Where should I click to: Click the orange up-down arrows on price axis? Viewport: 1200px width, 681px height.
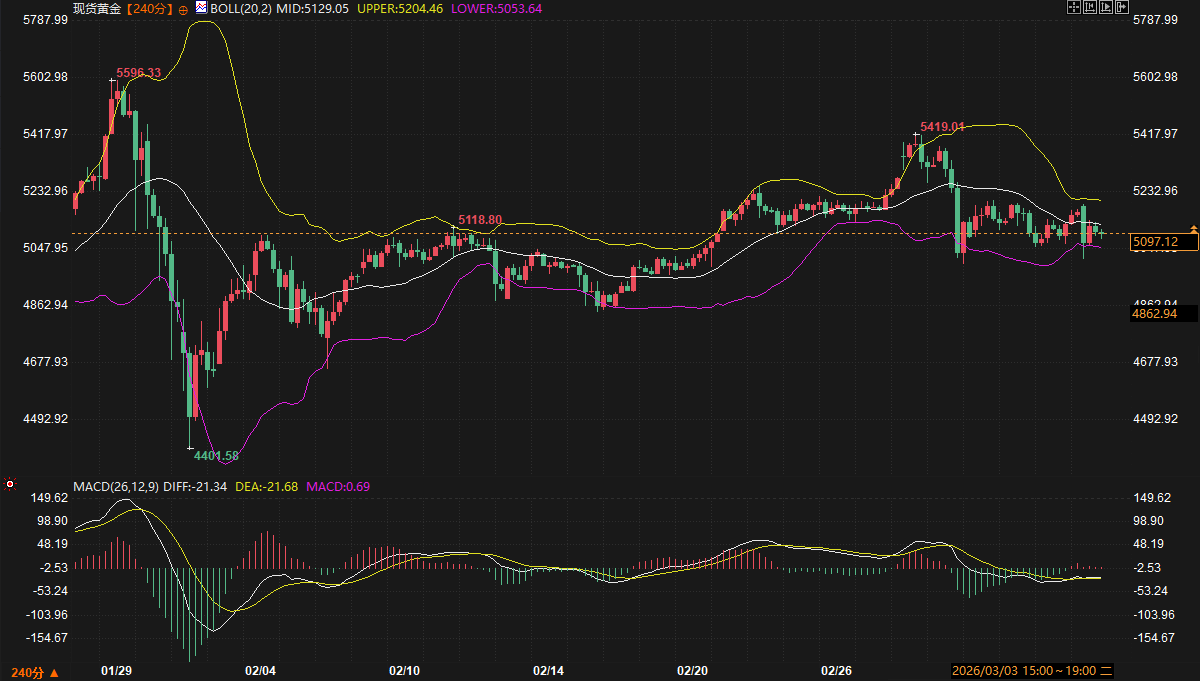point(1194,230)
